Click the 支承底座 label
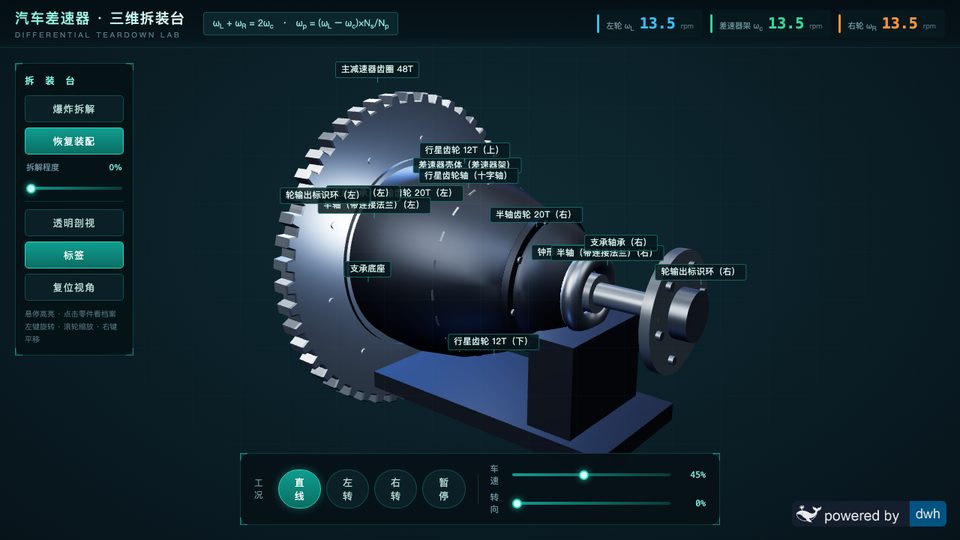The height and width of the screenshot is (540, 960). 367,269
